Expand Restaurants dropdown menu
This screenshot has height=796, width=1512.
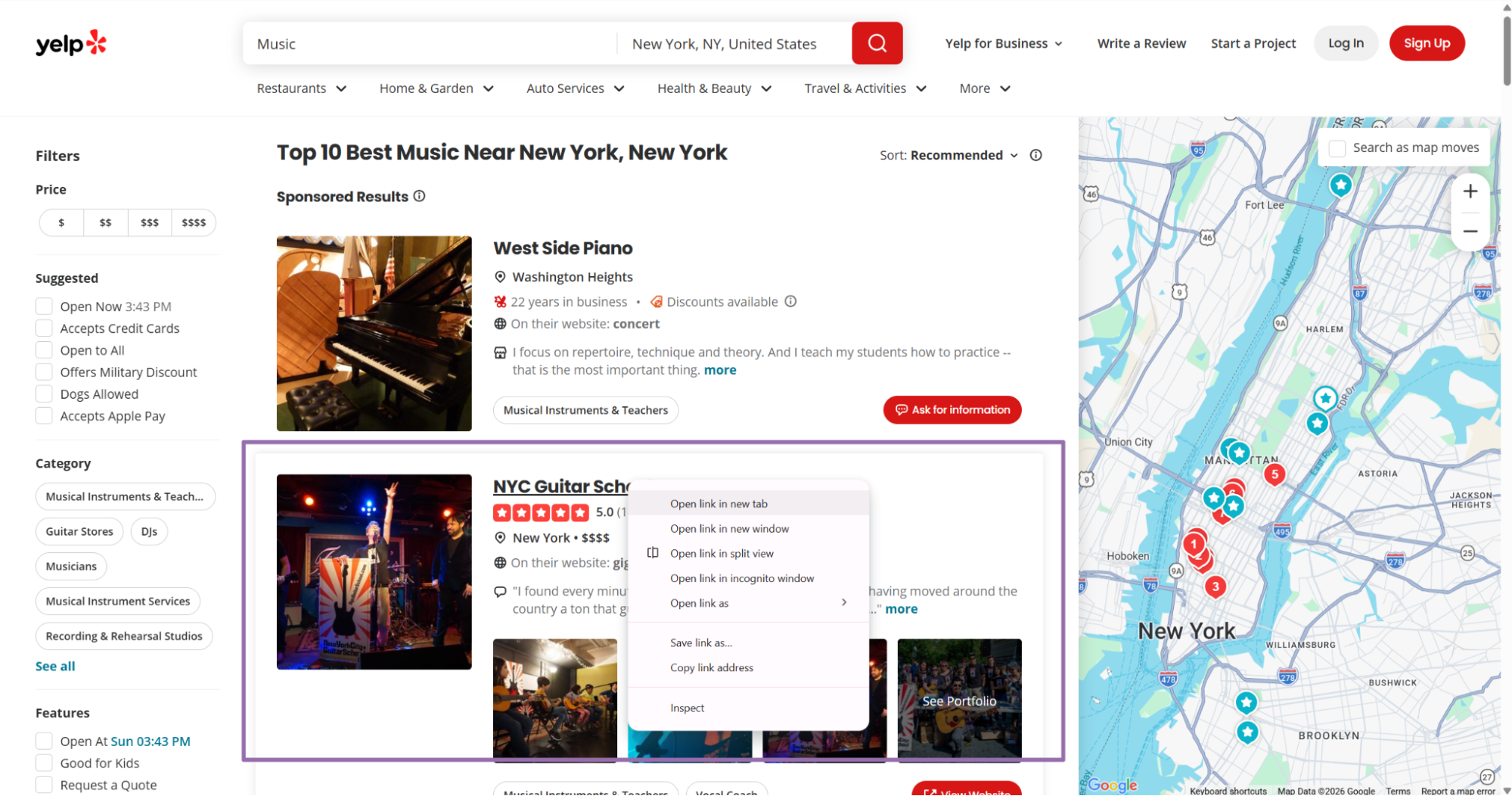[x=302, y=89]
